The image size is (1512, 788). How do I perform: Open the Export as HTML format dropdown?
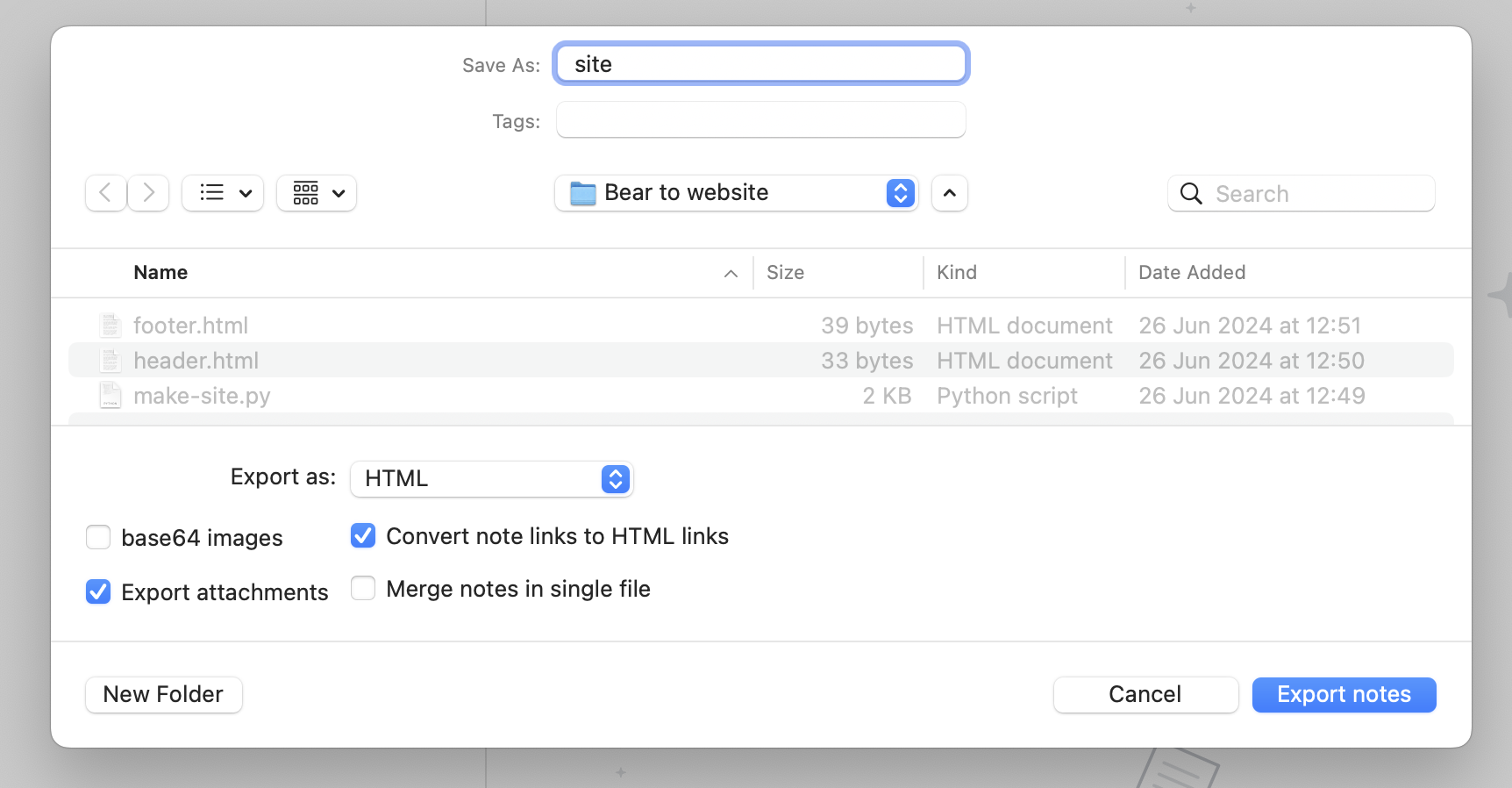491,479
